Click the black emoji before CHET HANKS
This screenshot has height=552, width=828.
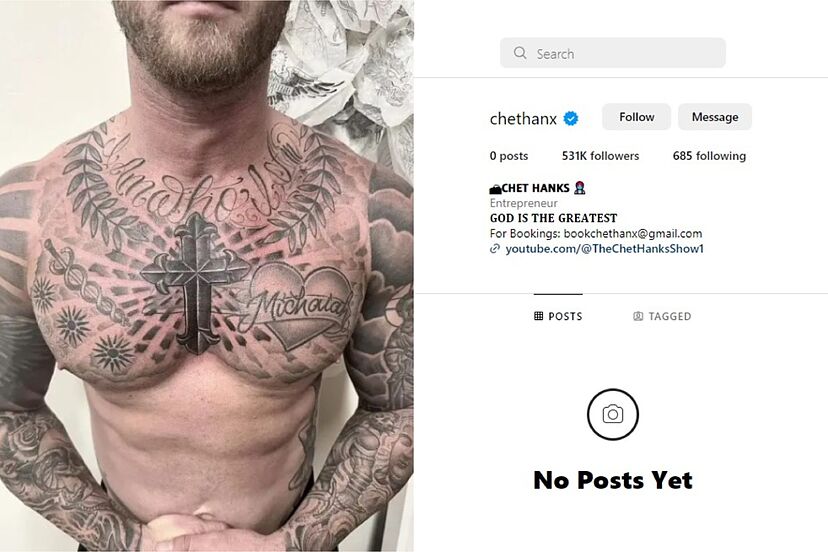coord(495,189)
